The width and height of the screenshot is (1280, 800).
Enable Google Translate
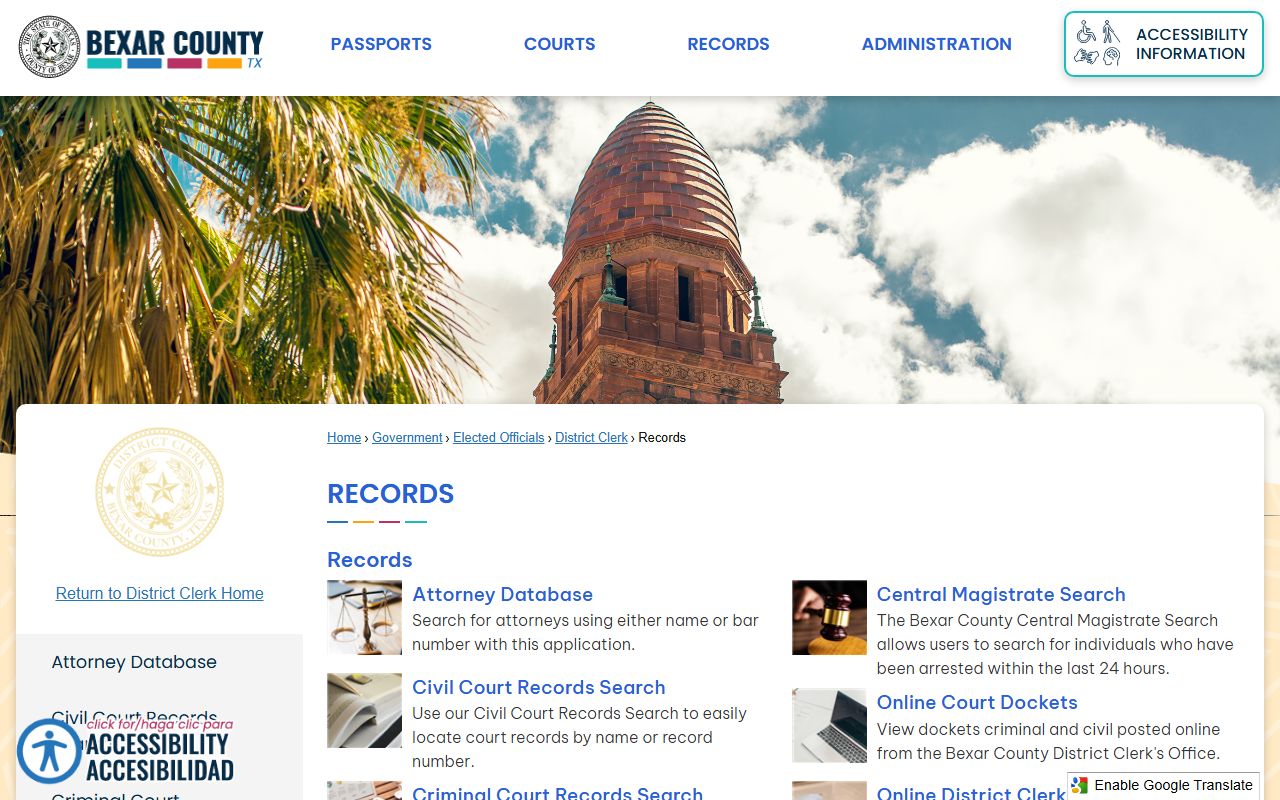pos(1163,785)
